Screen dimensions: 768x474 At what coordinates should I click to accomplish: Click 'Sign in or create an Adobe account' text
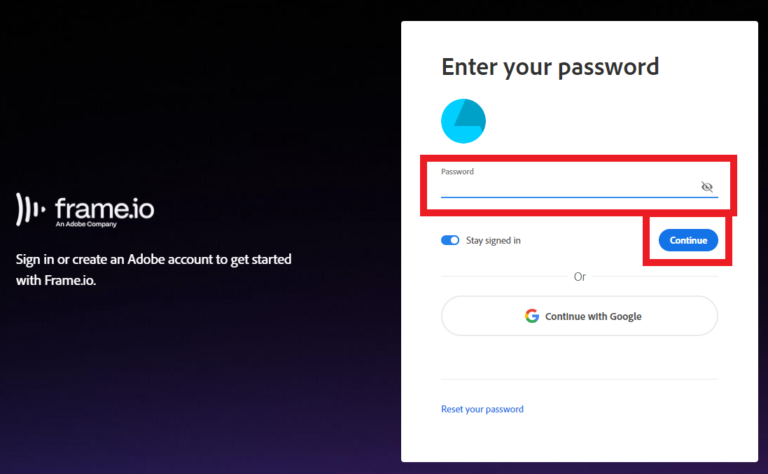click(154, 260)
